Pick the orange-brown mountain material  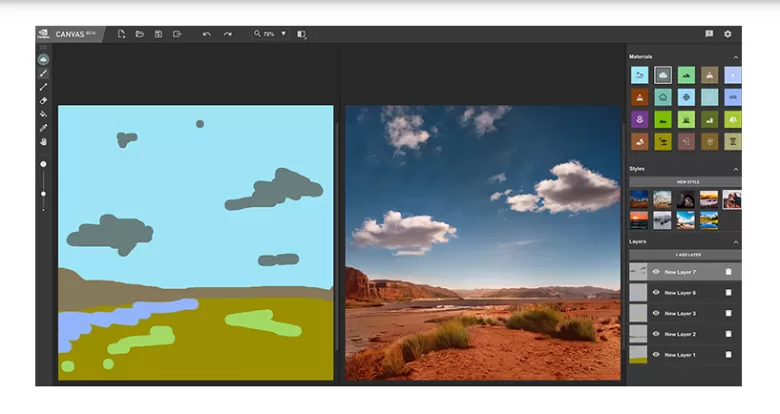pos(639,98)
